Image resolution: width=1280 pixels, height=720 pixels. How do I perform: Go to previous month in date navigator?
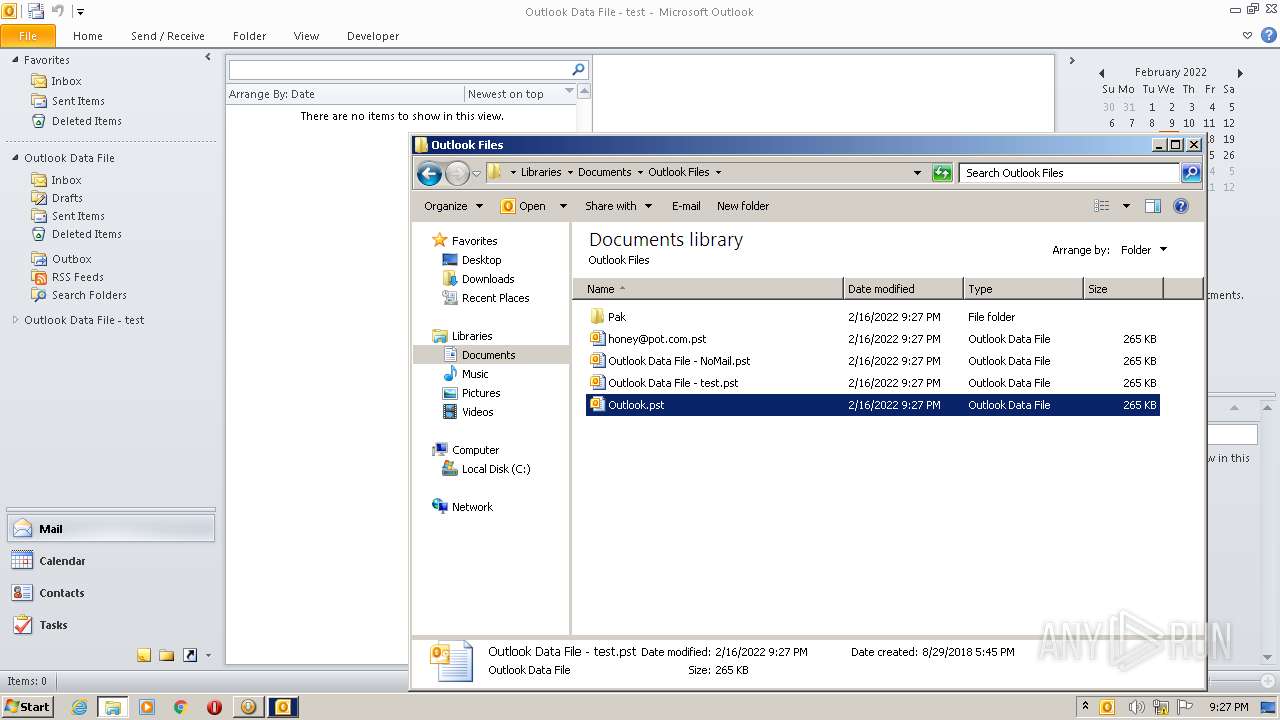1101,73
